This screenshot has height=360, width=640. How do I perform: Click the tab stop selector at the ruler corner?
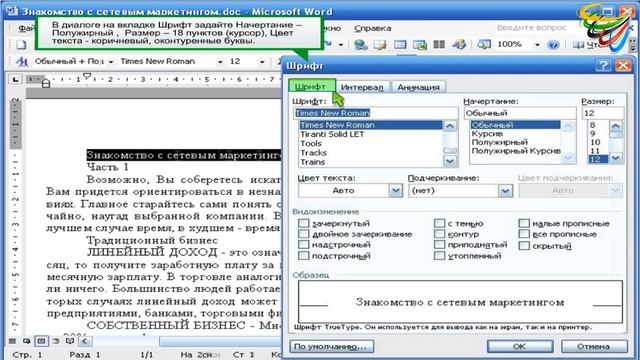(x=15, y=79)
